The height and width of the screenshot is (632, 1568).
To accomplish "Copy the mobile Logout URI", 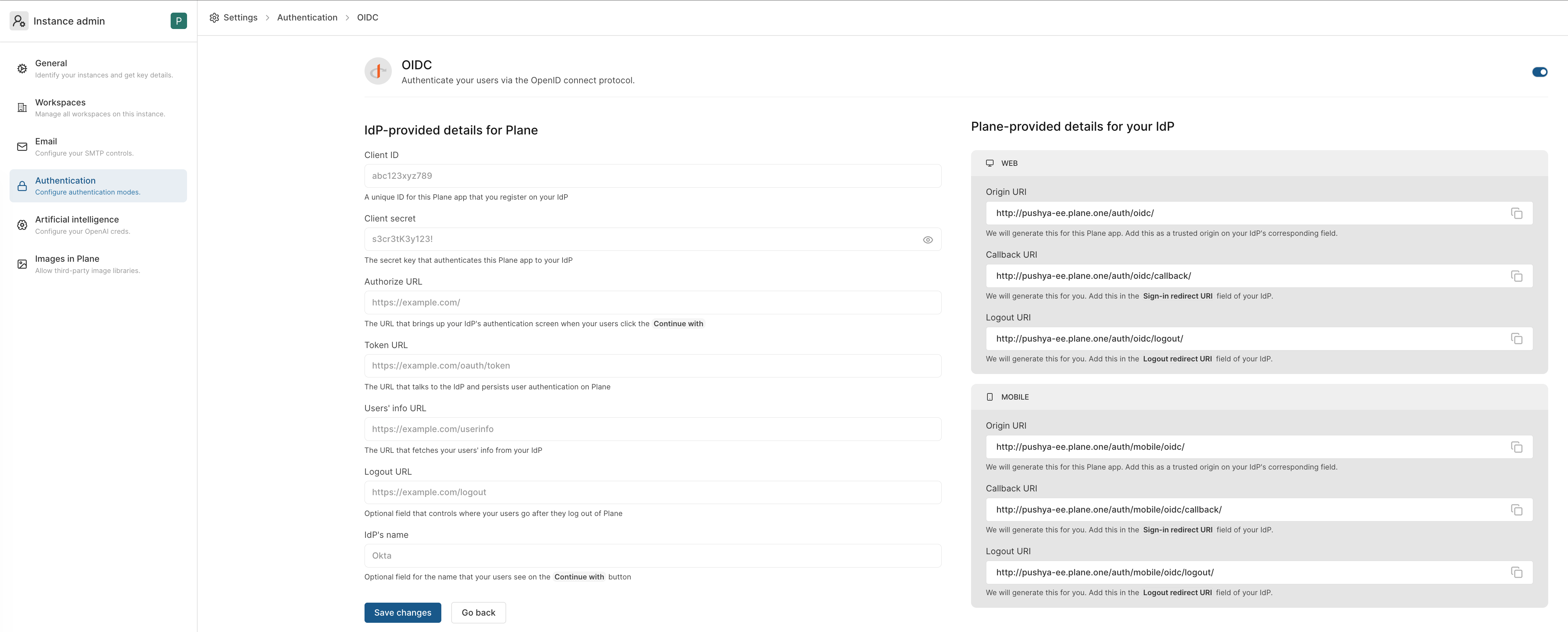I will coord(1517,572).
